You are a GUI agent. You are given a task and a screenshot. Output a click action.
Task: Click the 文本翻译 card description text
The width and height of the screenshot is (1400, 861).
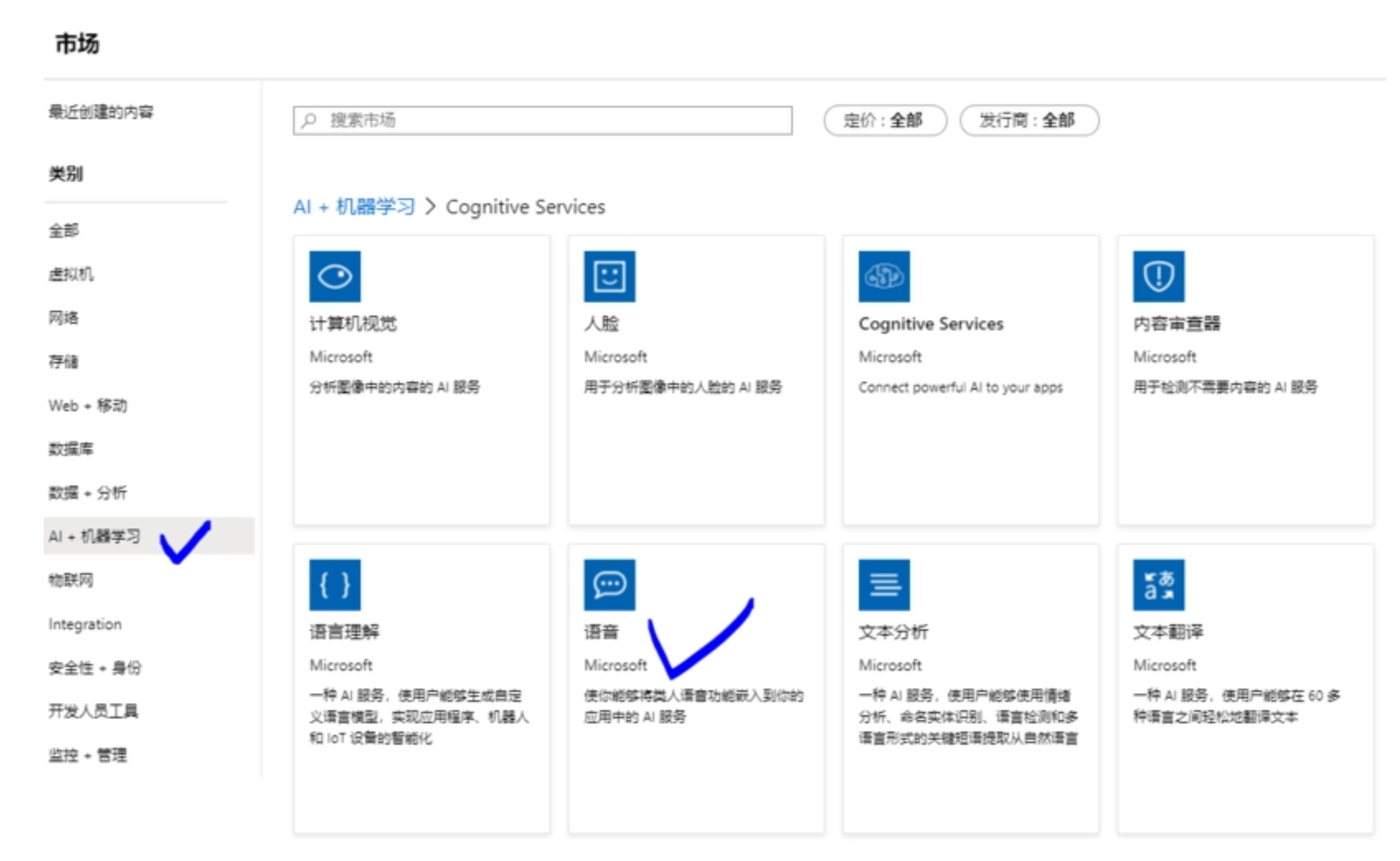pos(1237,706)
